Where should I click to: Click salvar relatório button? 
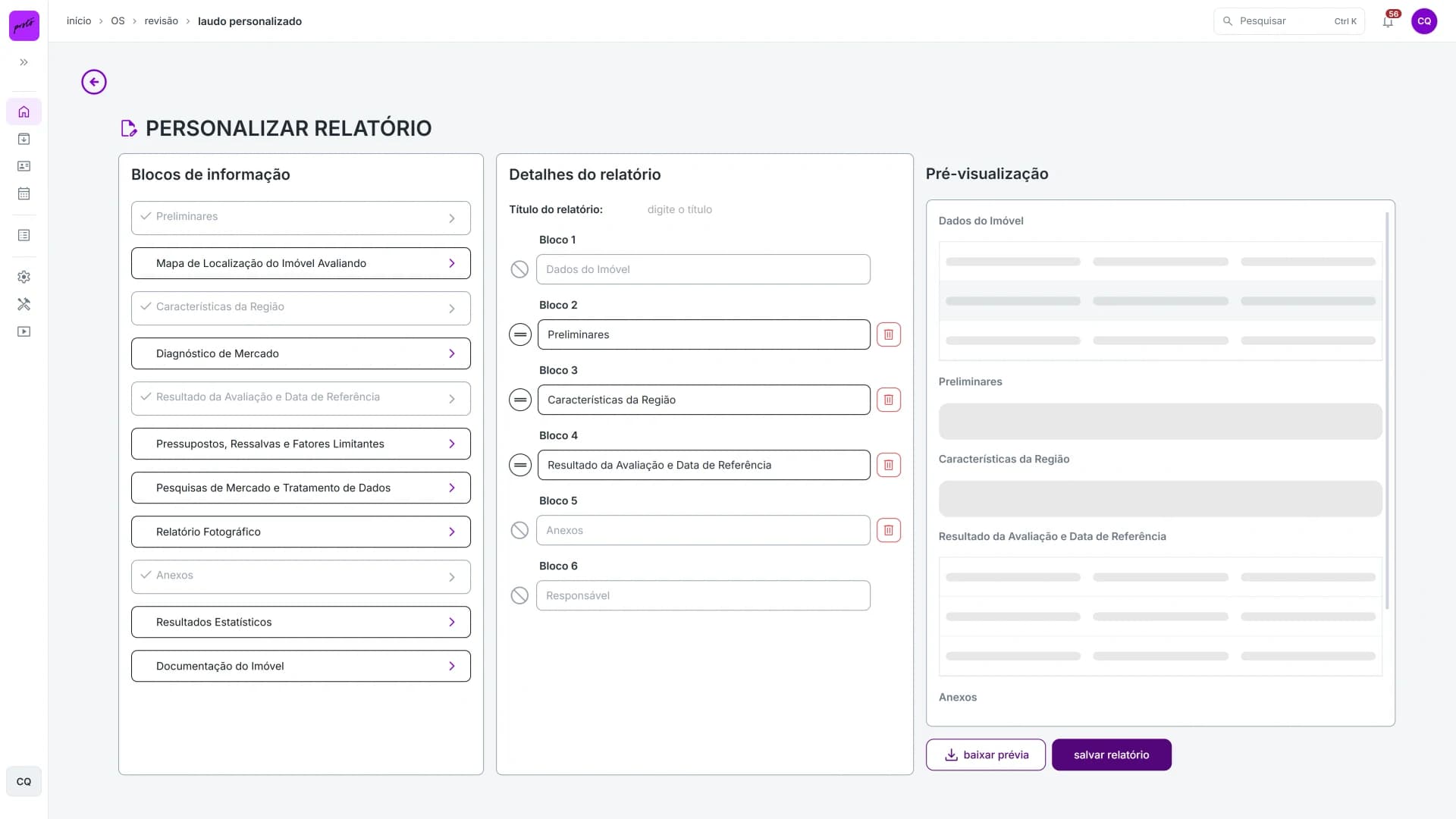coord(1112,755)
